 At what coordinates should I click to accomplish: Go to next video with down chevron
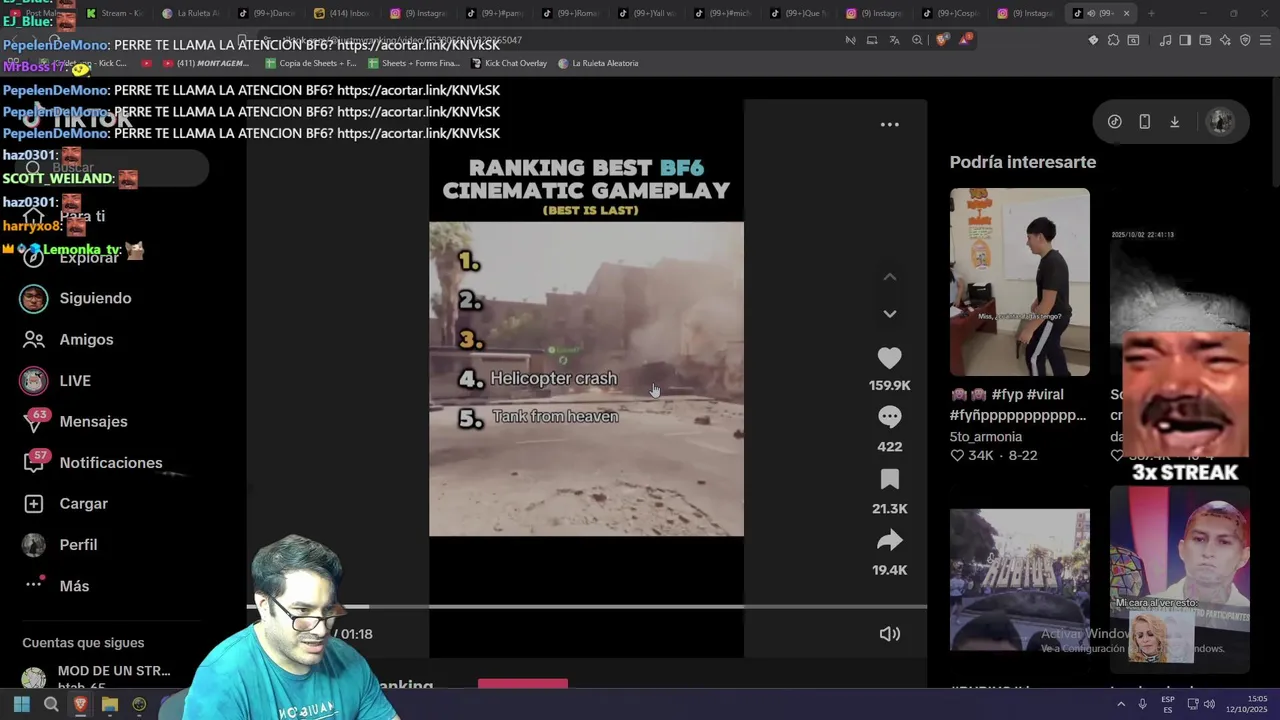tap(889, 314)
